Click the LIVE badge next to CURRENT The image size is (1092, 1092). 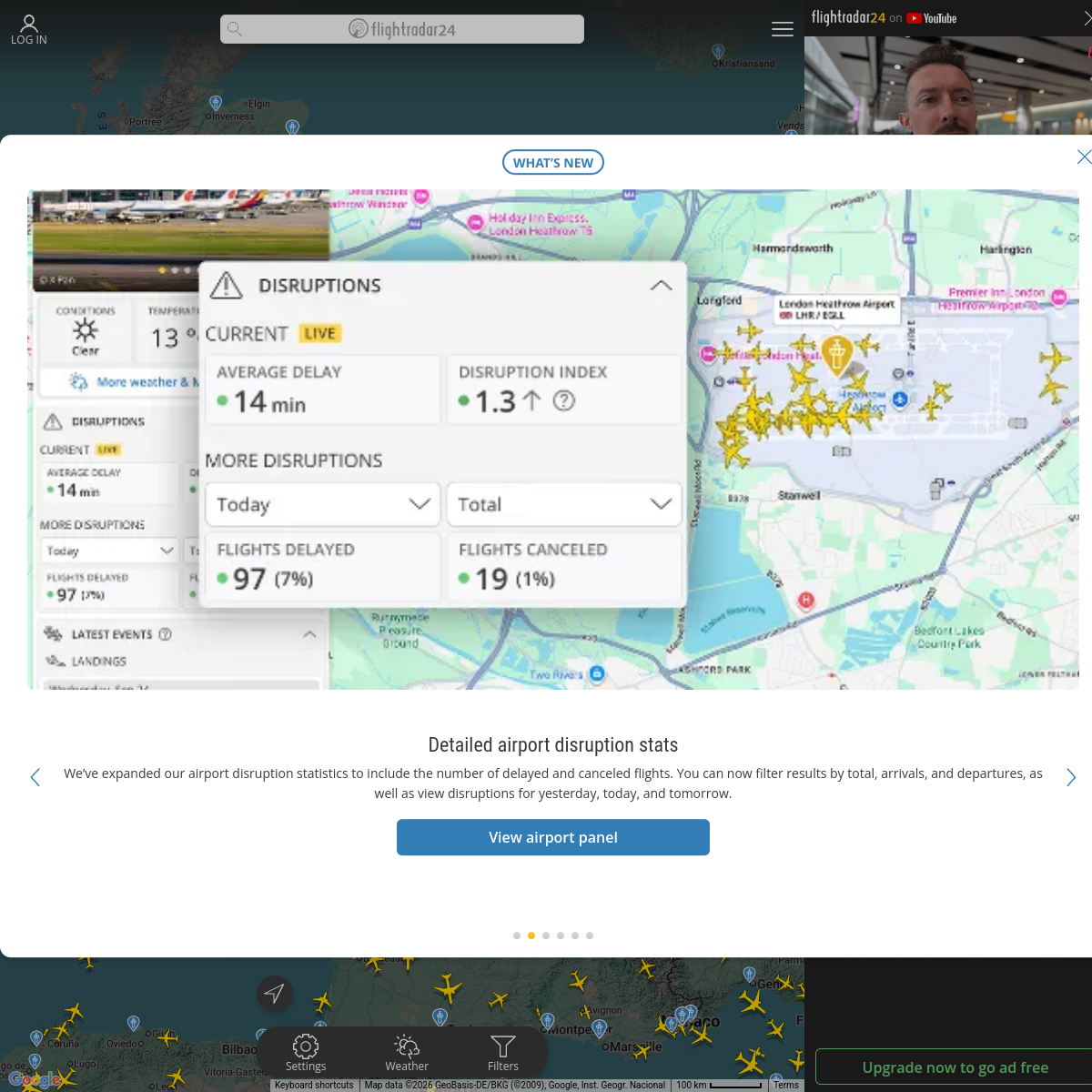(x=320, y=333)
